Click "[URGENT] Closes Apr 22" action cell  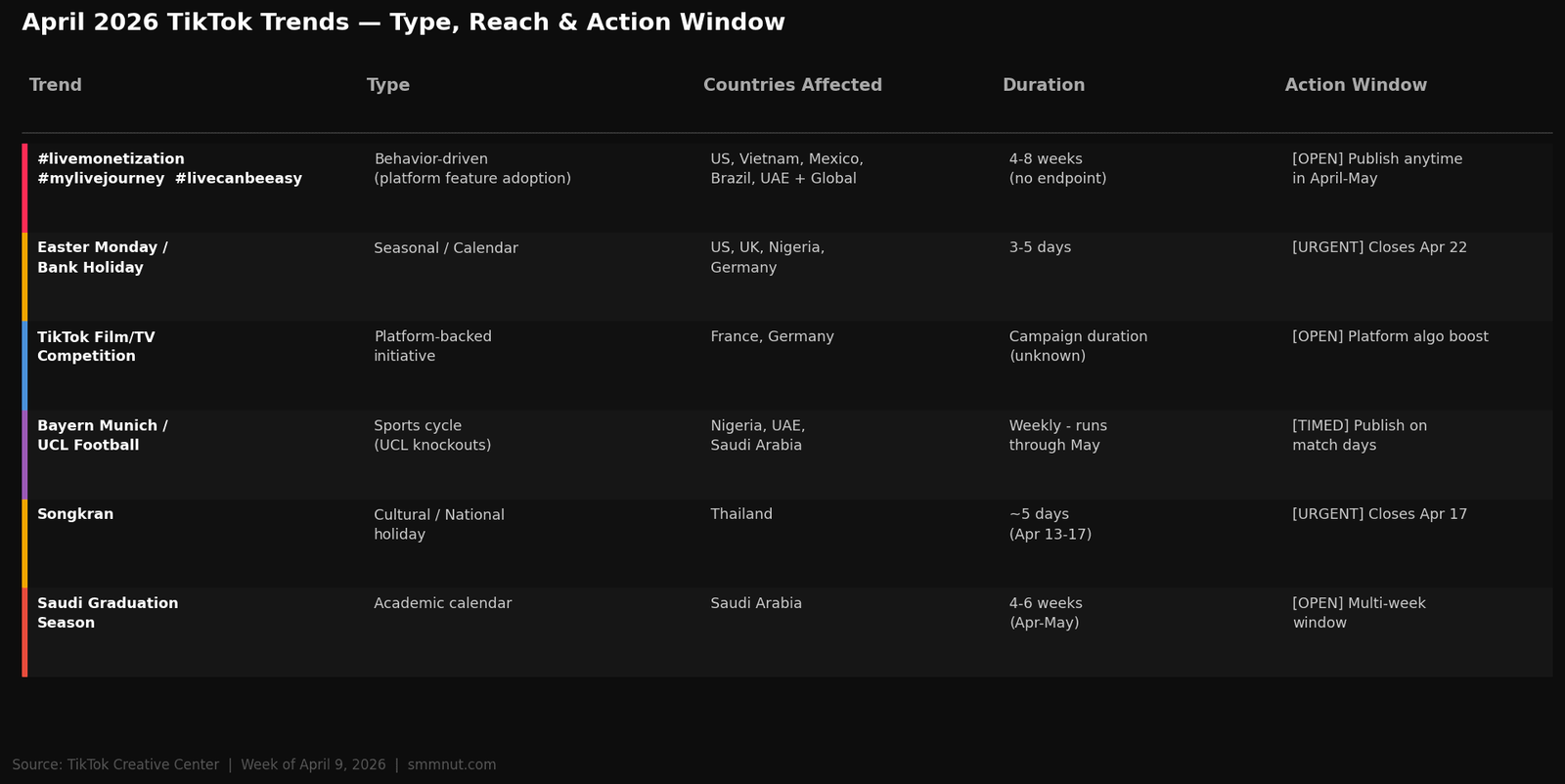point(1378,247)
